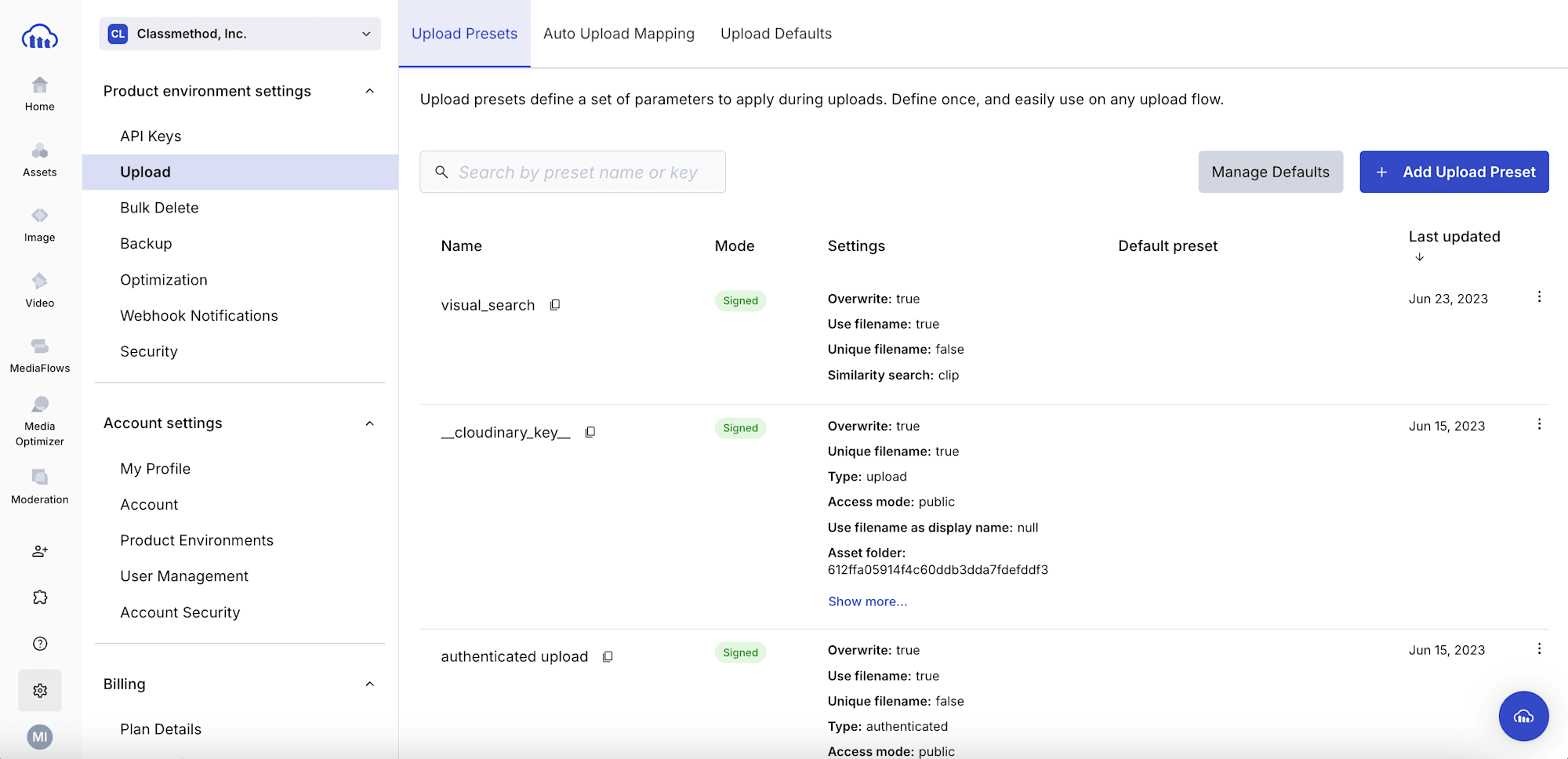This screenshot has width=1568, height=759.
Task: Click Add Upload Preset button
Action: tap(1454, 172)
